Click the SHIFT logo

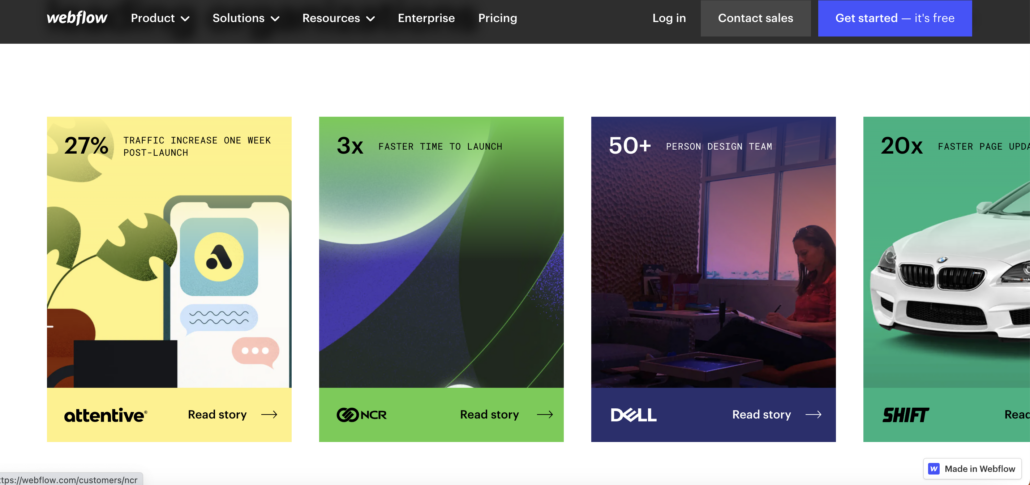(x=905, y=415)
